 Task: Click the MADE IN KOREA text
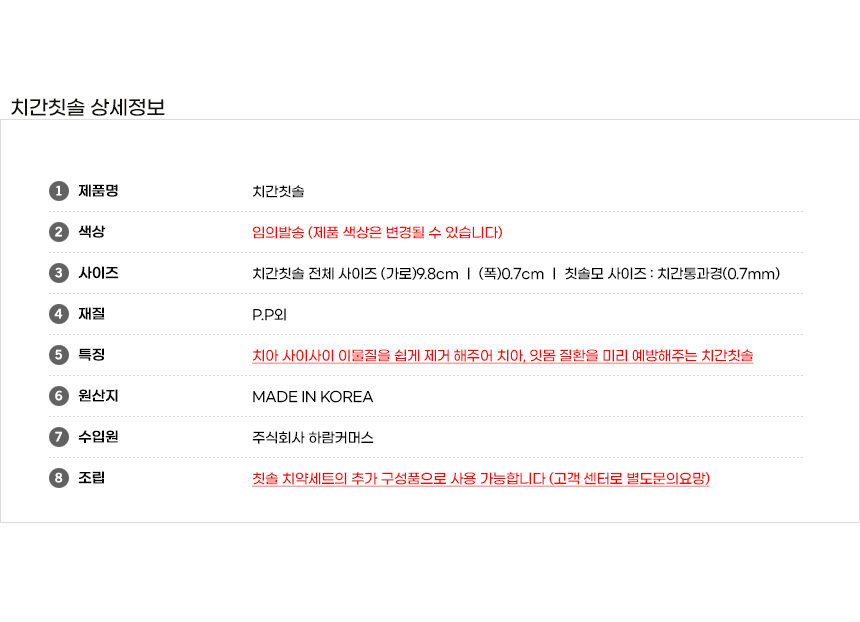tap(312, 397)
